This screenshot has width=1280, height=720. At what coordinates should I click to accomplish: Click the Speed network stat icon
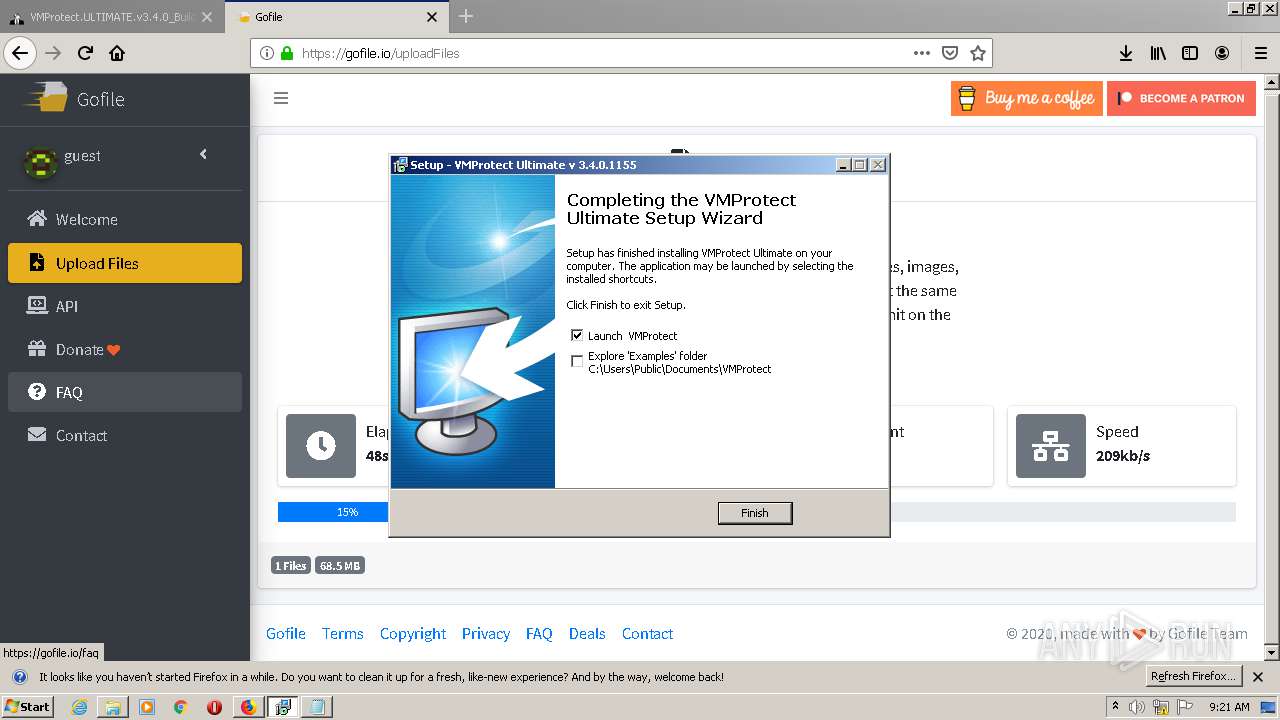point(1051,446)
